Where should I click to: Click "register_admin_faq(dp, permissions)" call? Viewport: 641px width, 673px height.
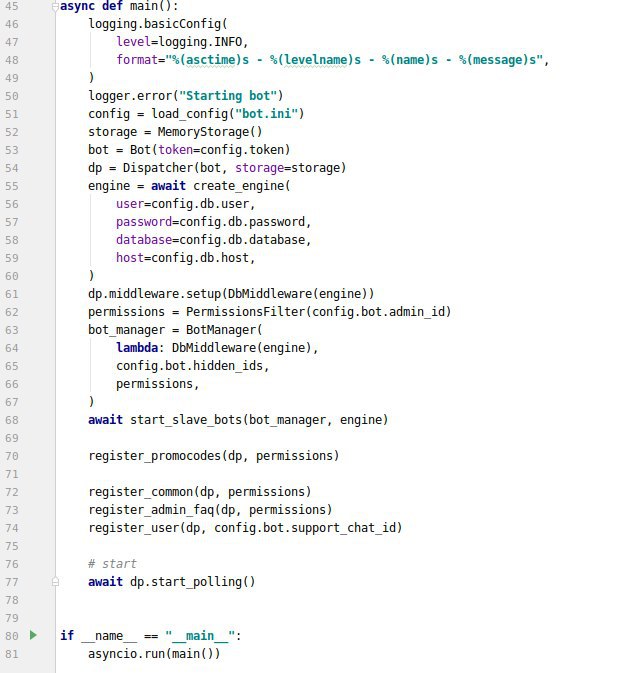[210, 510]
